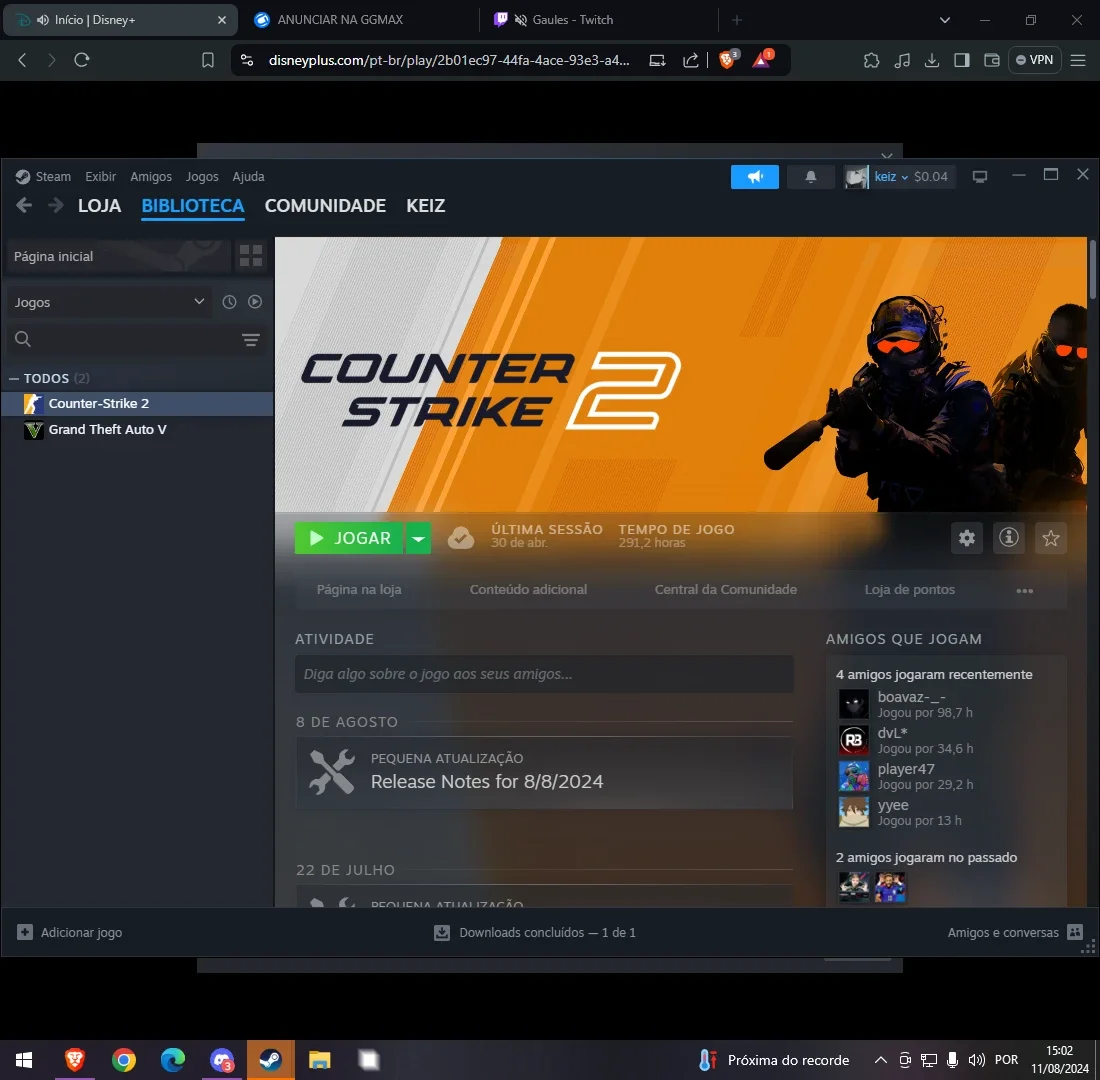Open Windows Start menu

(24, 1060)
